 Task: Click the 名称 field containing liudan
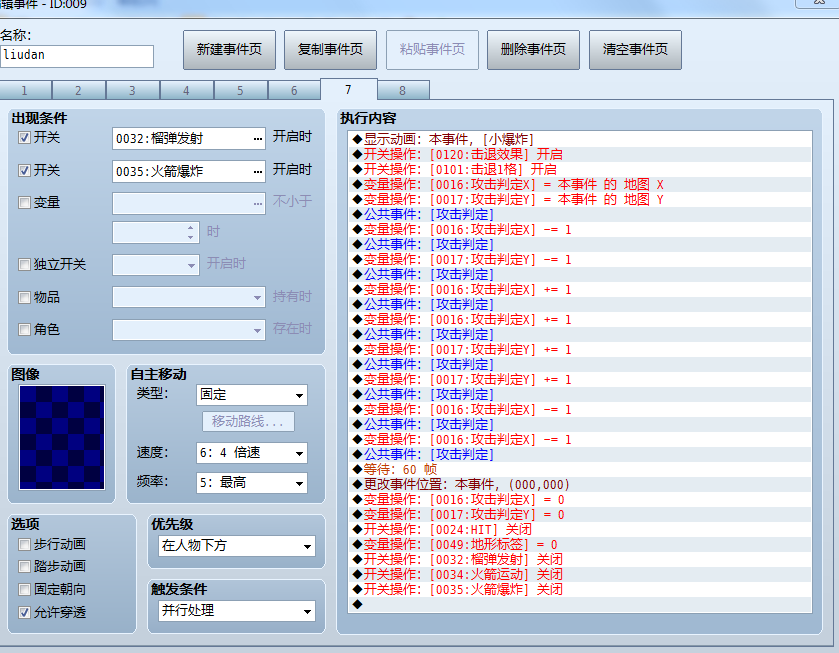(77, 56)
